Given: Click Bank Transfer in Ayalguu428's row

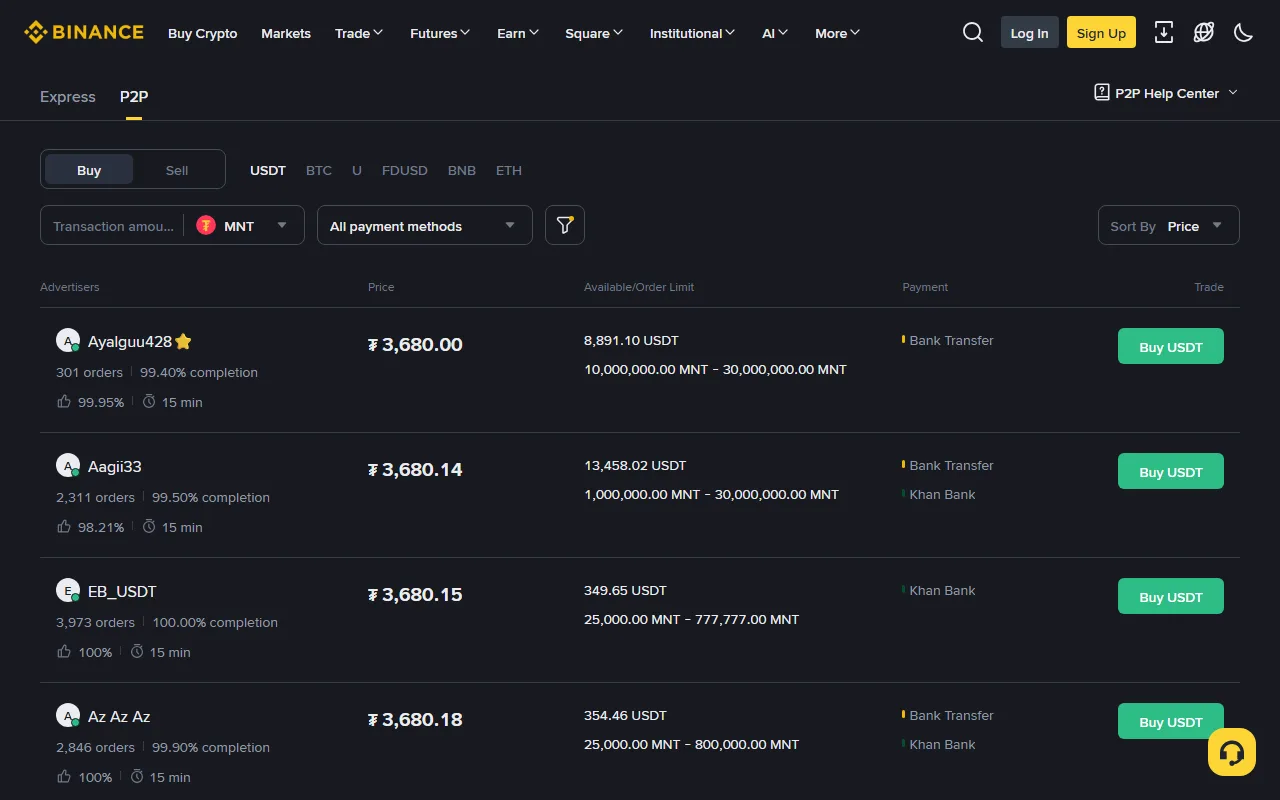Looking at the screenshot, I should click(951, 340).
